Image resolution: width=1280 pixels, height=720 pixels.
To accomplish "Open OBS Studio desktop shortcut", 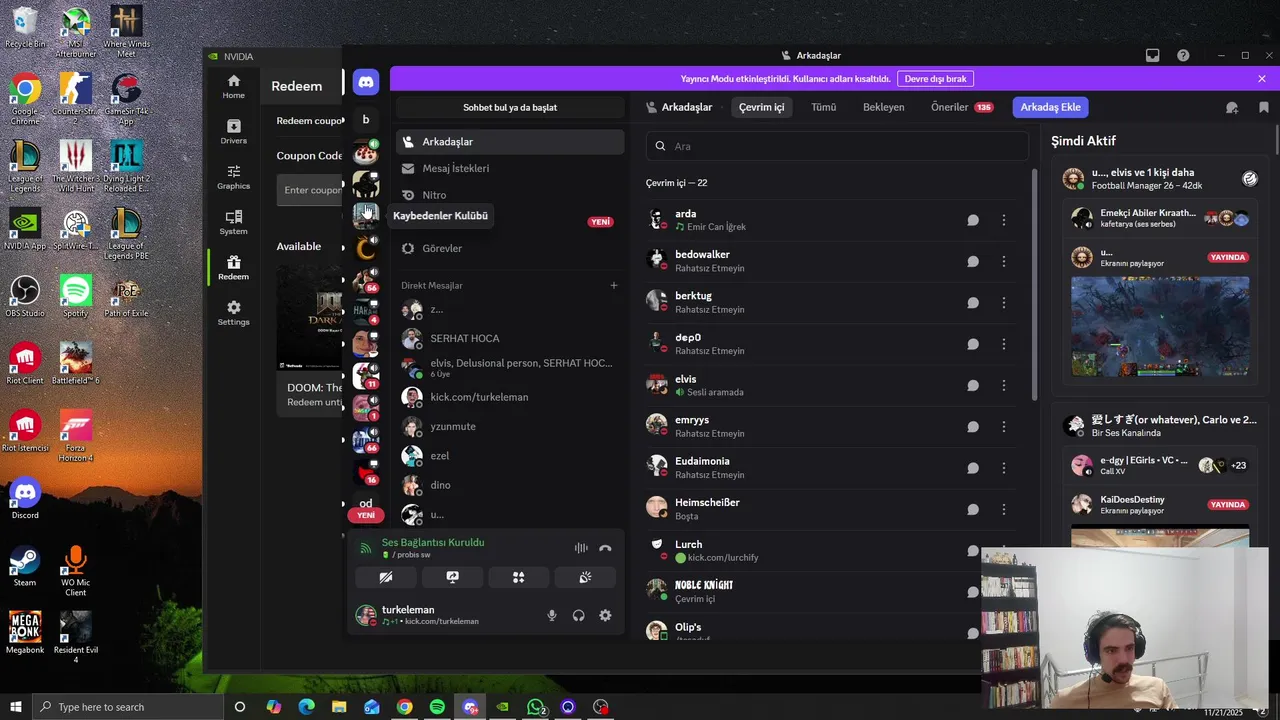I will pyautogui.click(x=25, y=298).
